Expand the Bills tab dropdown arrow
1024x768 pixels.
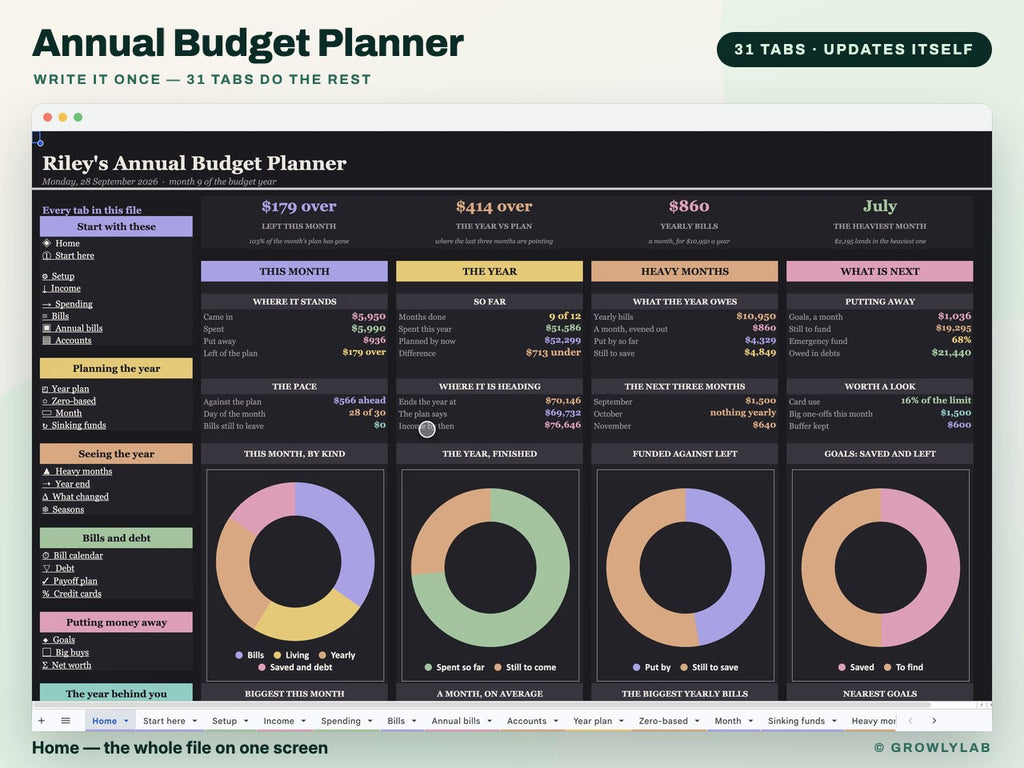click(x=414, y=721)
